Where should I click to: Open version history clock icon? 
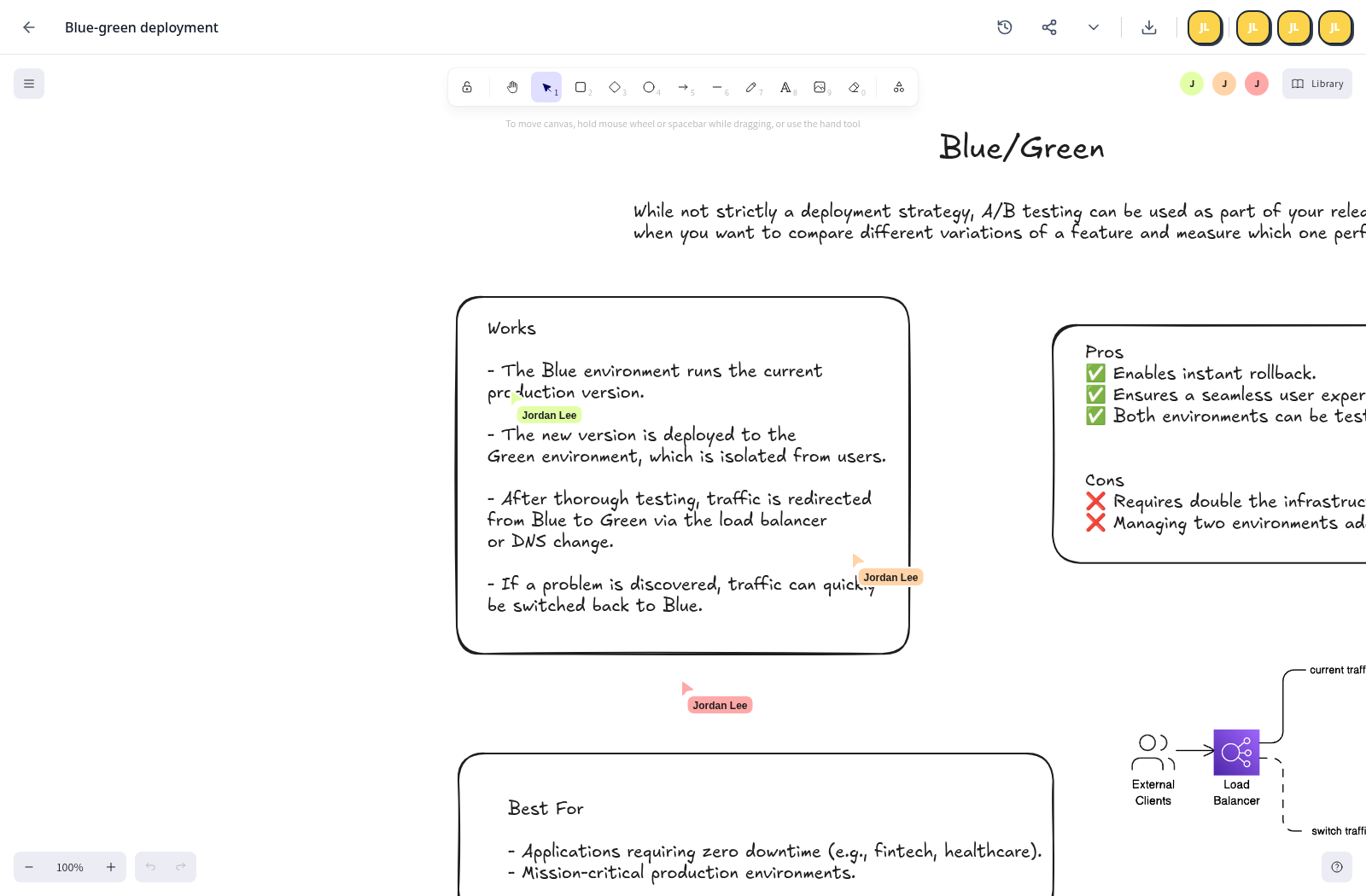pyautogui.click(x=1005, y=27)
